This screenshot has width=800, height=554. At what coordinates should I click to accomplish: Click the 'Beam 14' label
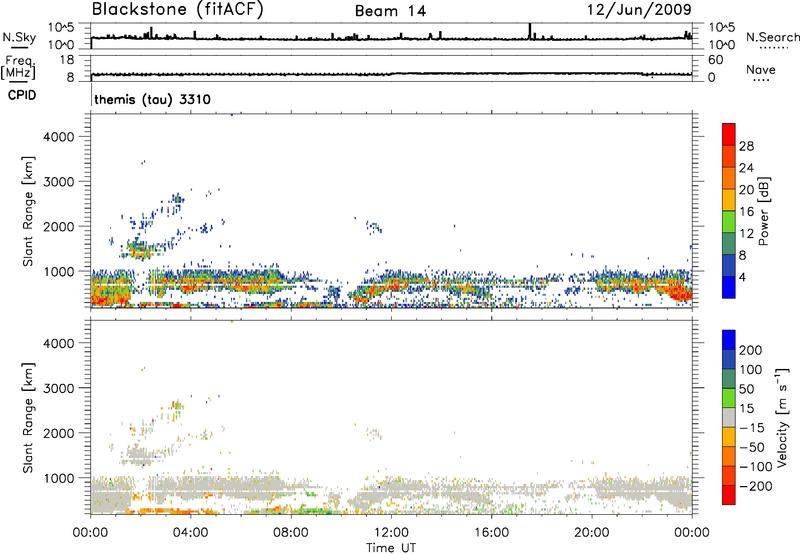(x=390, y=11)
